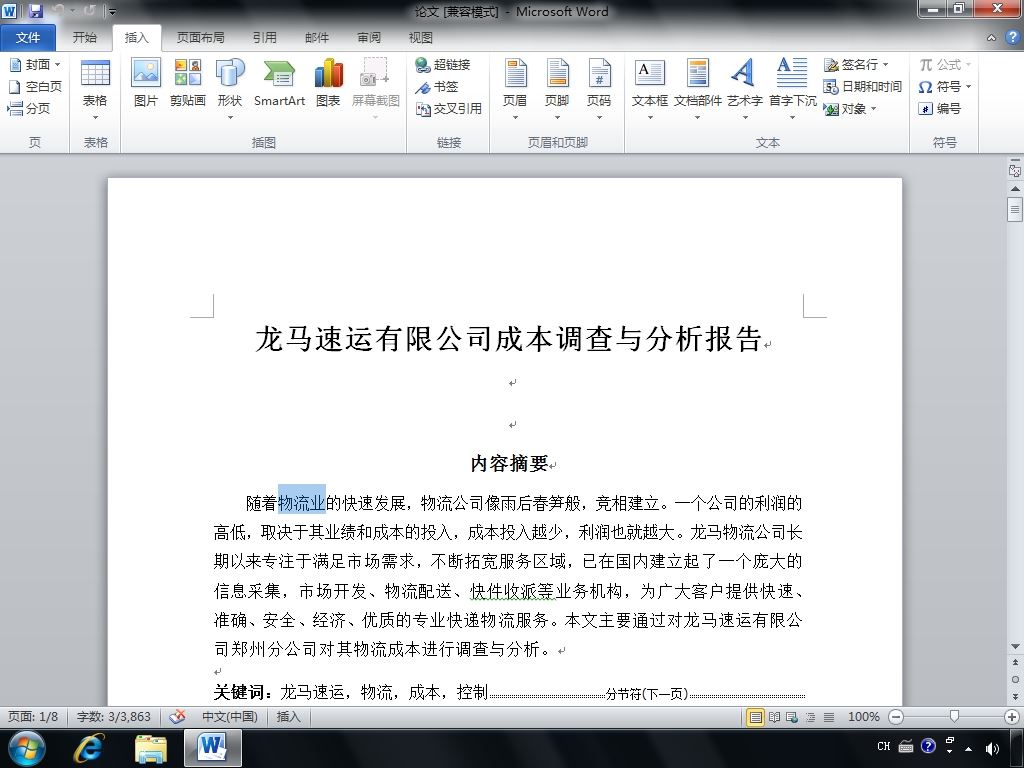Click zoom in plus button
This screenshot has height=768, width=1024.
pyautogui.click(x=1012, y=717)
